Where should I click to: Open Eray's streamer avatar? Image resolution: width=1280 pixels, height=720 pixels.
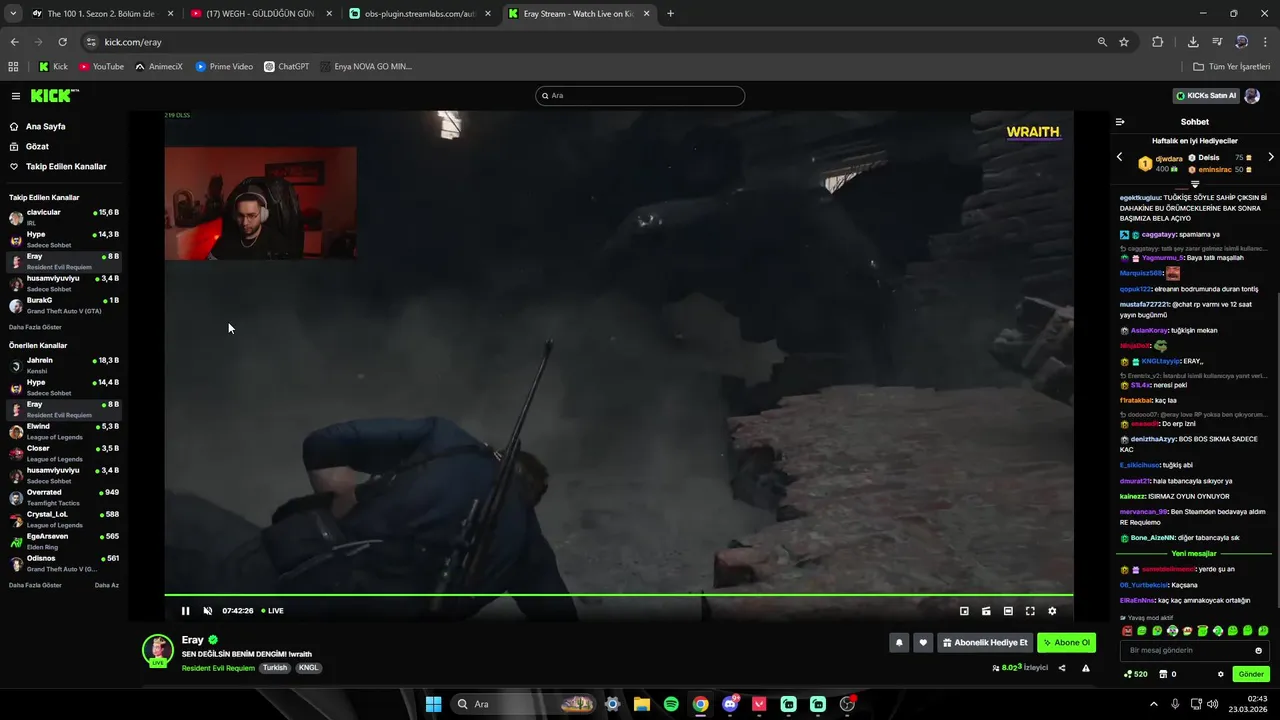tap(158, 649)
